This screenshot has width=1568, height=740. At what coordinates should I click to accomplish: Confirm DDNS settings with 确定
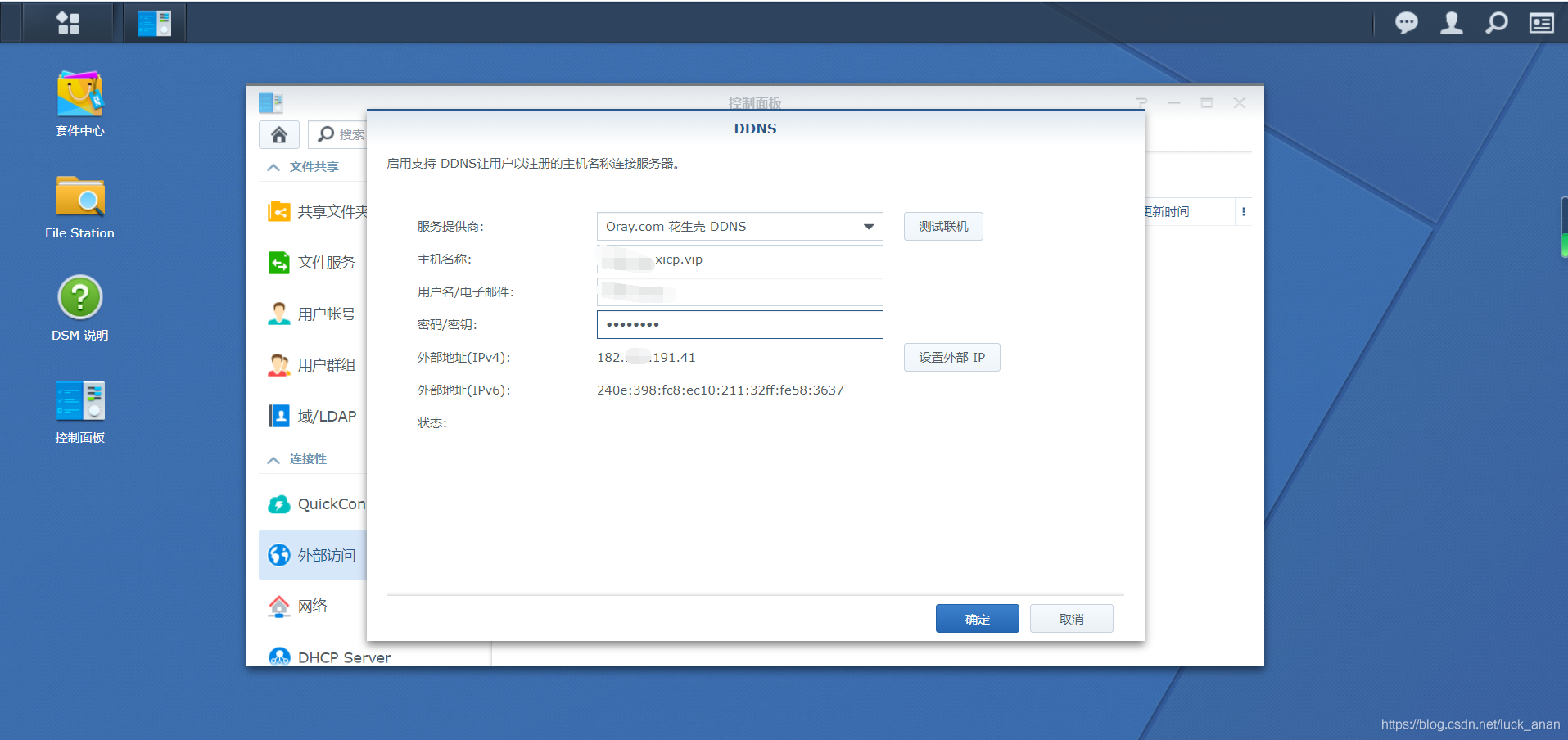[978, 619]
